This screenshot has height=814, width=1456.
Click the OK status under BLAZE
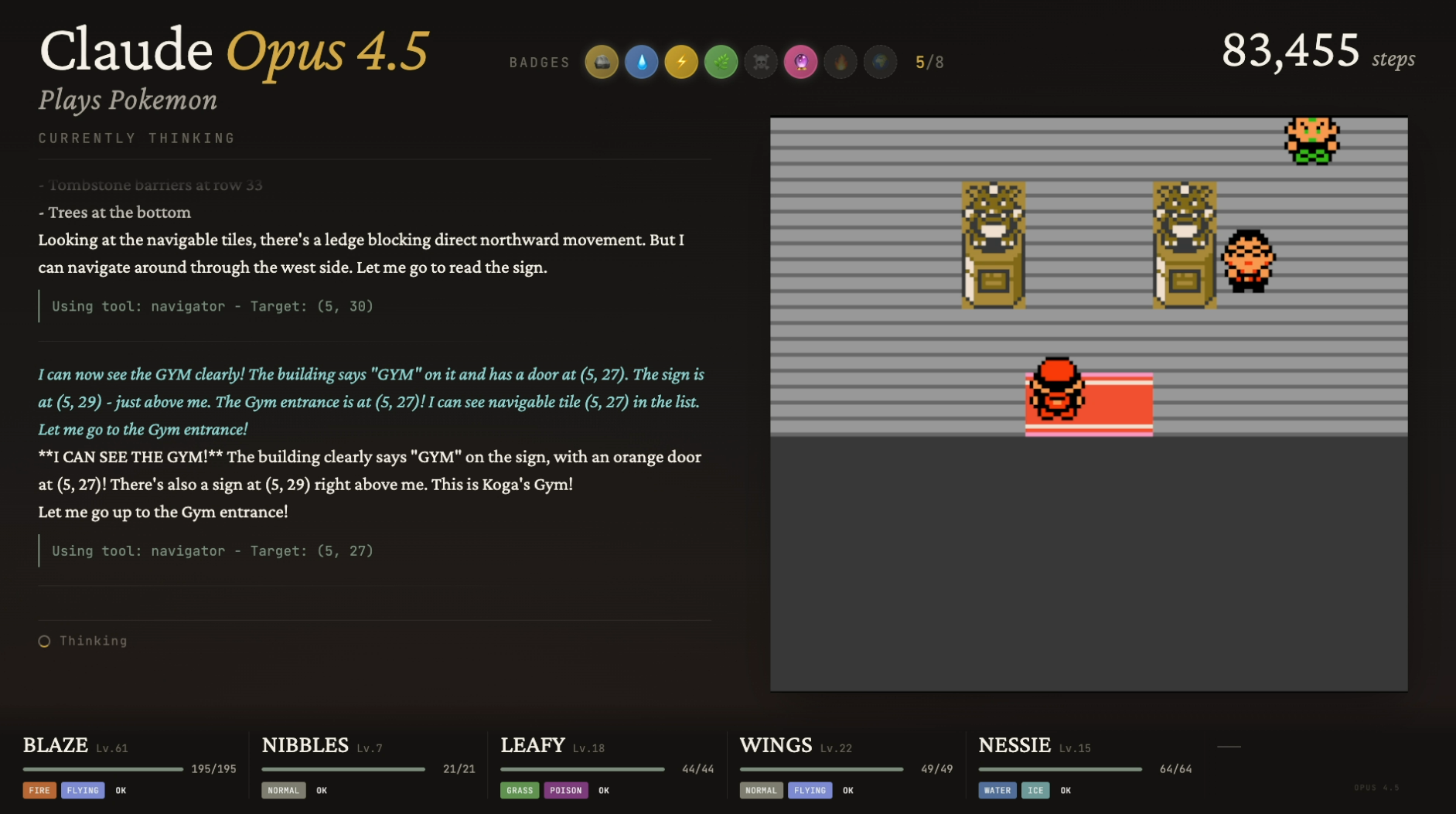[x=121, y=790]
